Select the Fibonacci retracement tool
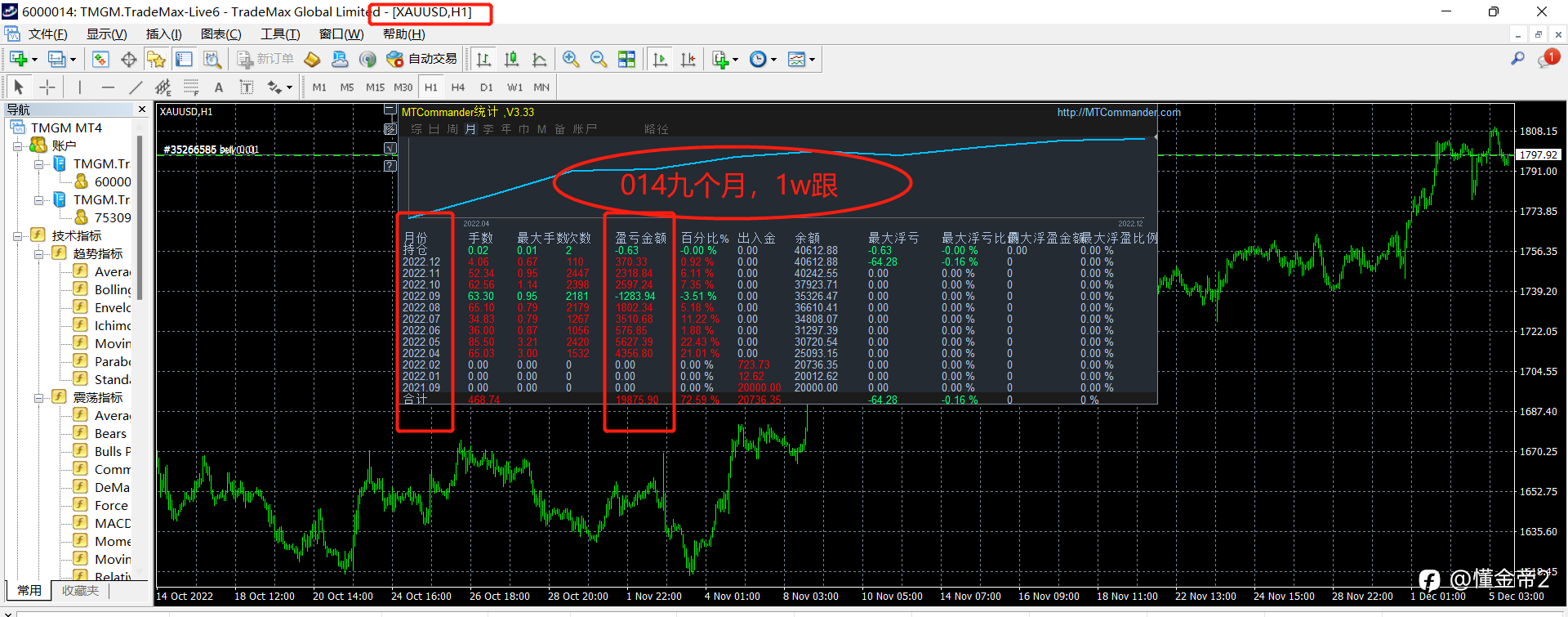The image size is (1568, 617). (x=191, y=87)
